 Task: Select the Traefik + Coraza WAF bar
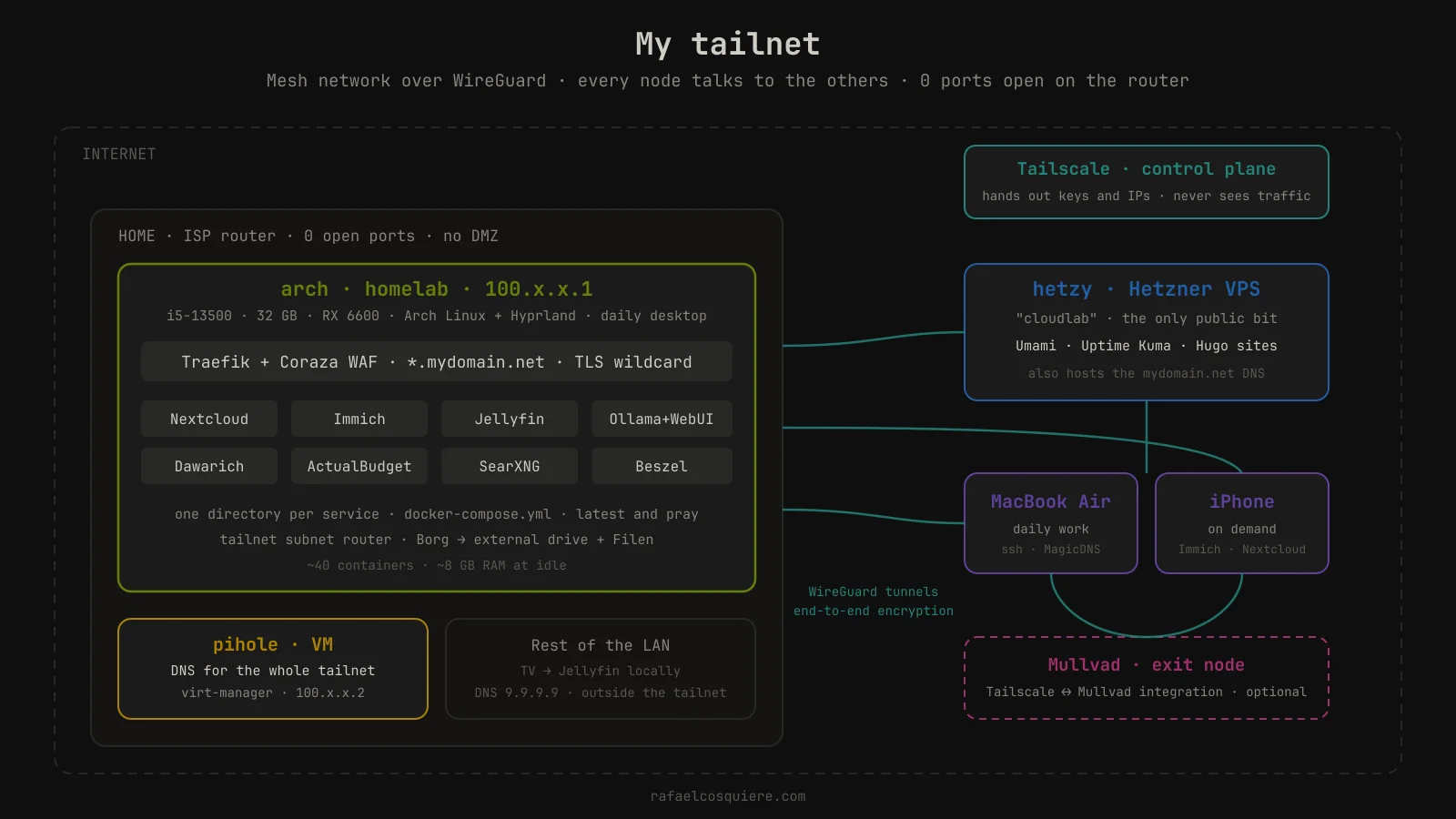click(437, 361)
